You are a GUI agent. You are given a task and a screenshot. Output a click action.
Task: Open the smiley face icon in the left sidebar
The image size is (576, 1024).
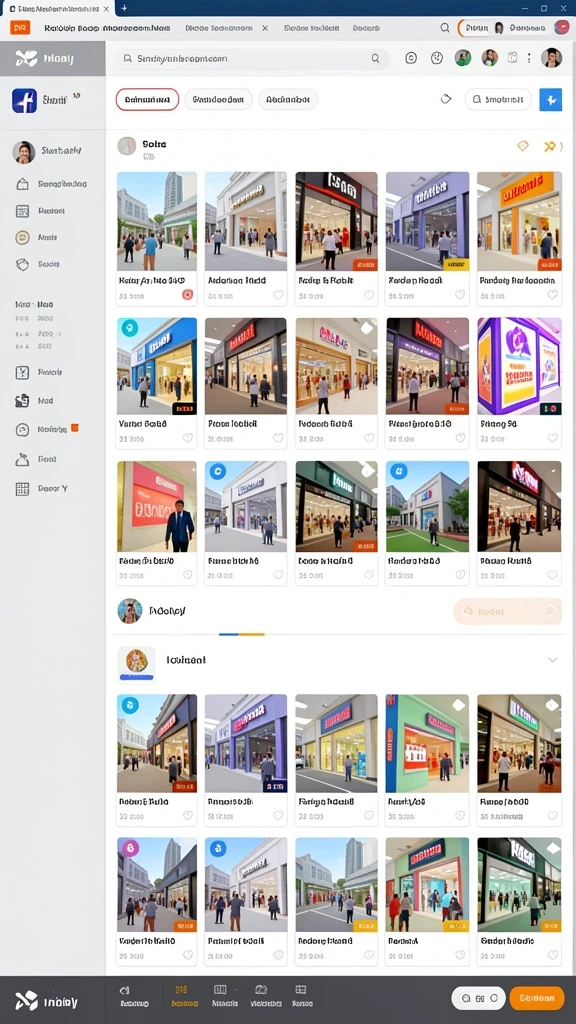(x=22, y=237)
